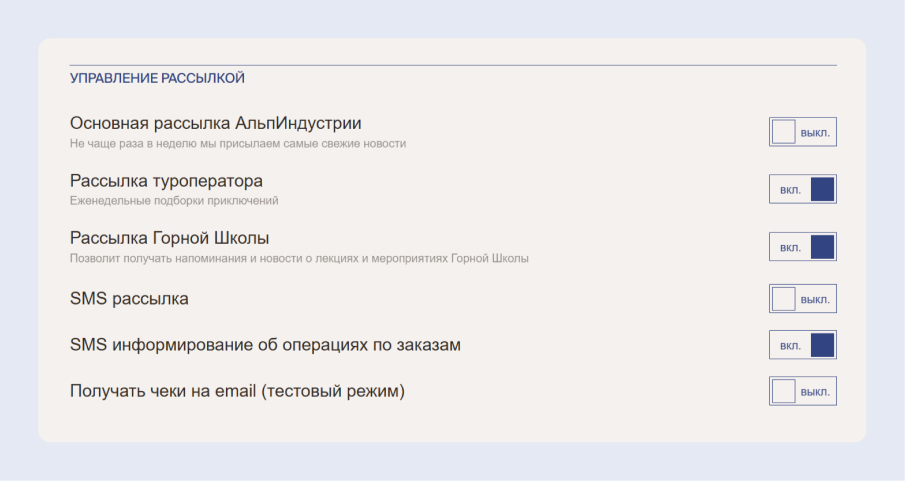Click the Еженедельные подборки приключений description

174,201
